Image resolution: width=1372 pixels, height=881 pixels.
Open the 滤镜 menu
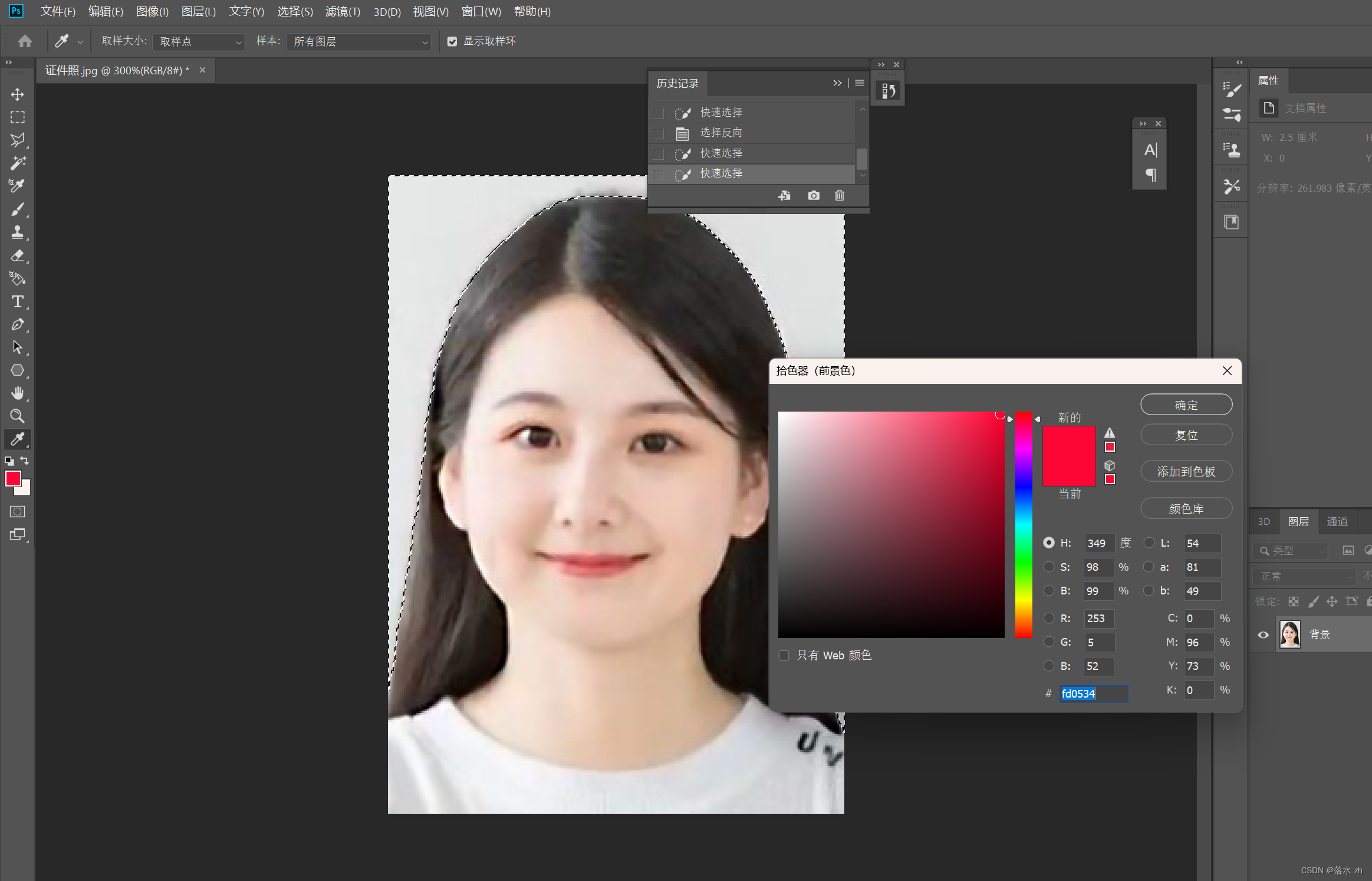tap(342, 12)
